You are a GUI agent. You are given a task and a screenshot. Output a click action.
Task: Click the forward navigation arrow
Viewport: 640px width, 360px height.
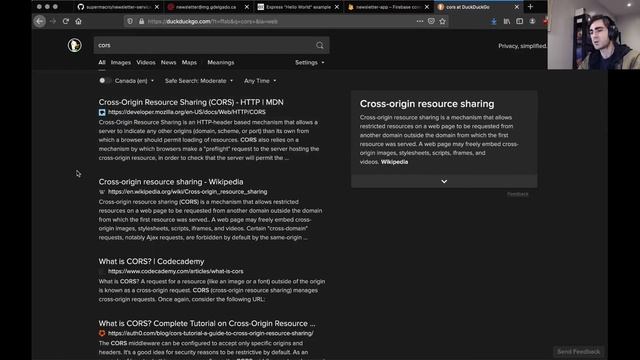pos(53,21)
